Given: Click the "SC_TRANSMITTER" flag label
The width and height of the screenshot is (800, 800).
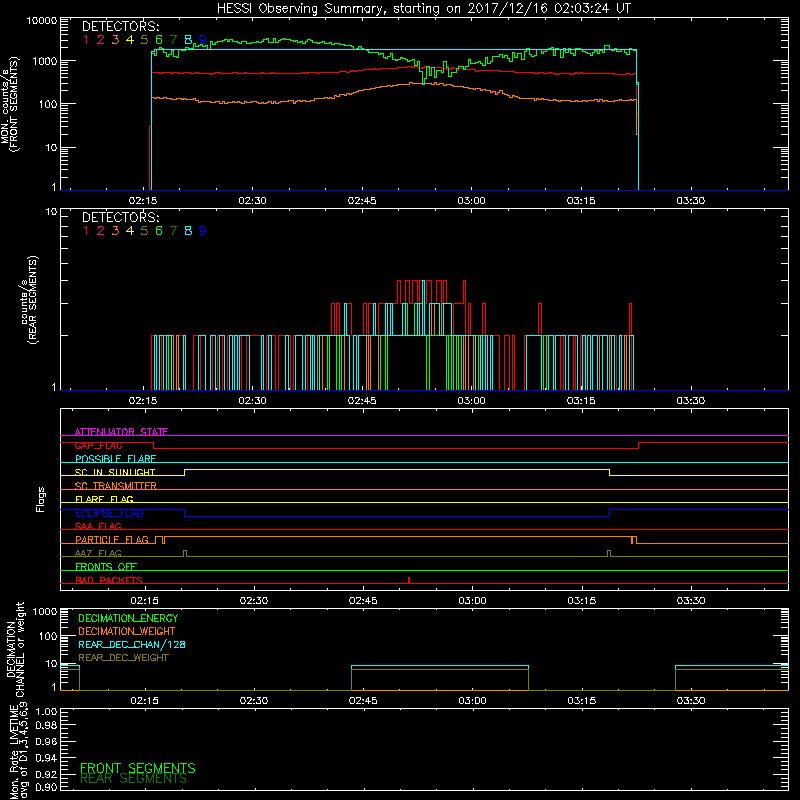Looking at the screenshot, I should coord(115,486).
